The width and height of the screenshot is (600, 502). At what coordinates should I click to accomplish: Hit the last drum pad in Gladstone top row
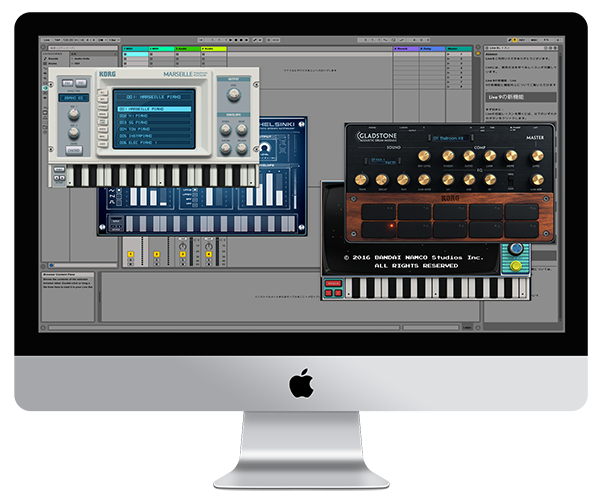coord(522,212)
